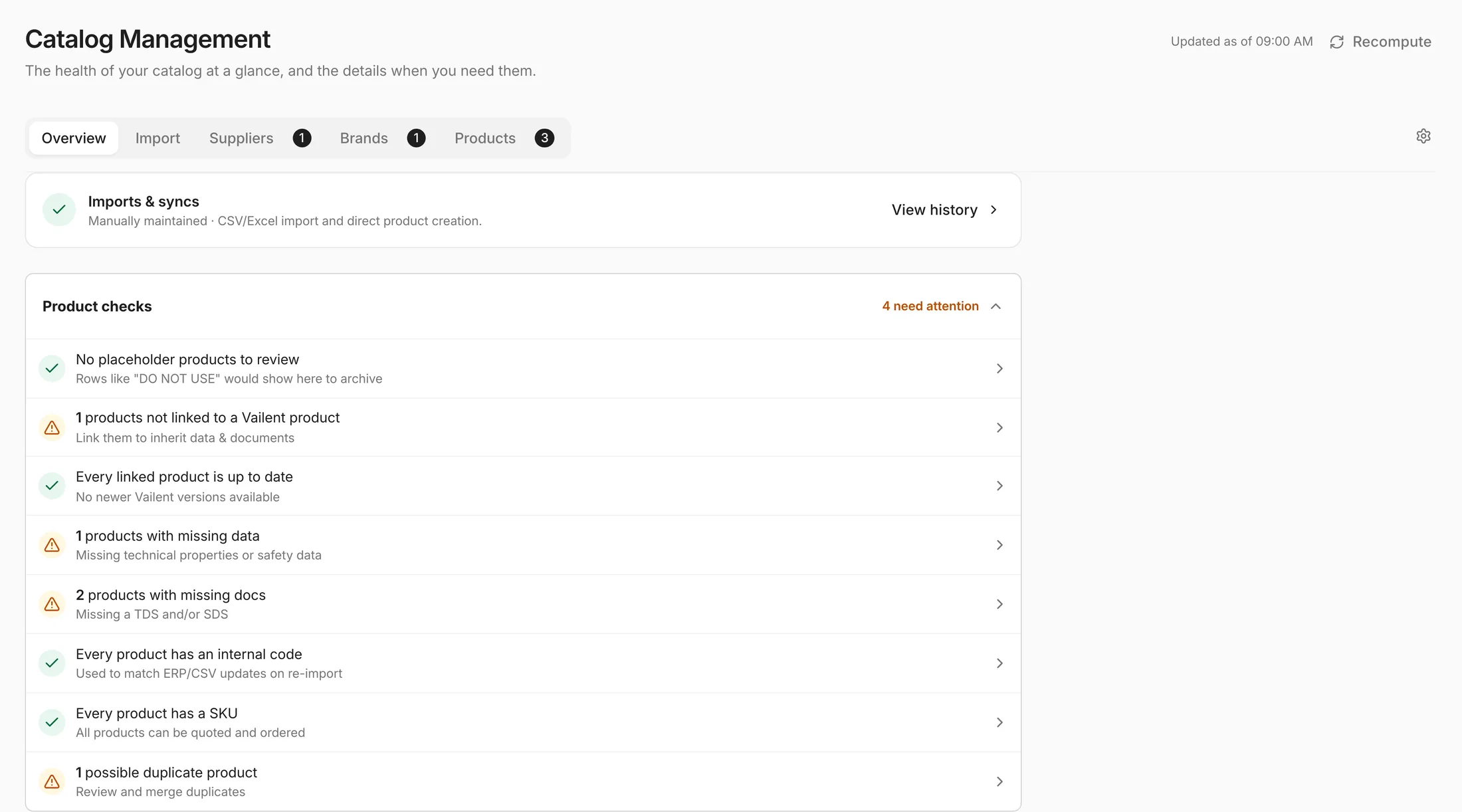Image resolution: width=1462 pixels, height=812 pixels.
Task: Click the warning icon for missing docs
Action: click(52, 604)
